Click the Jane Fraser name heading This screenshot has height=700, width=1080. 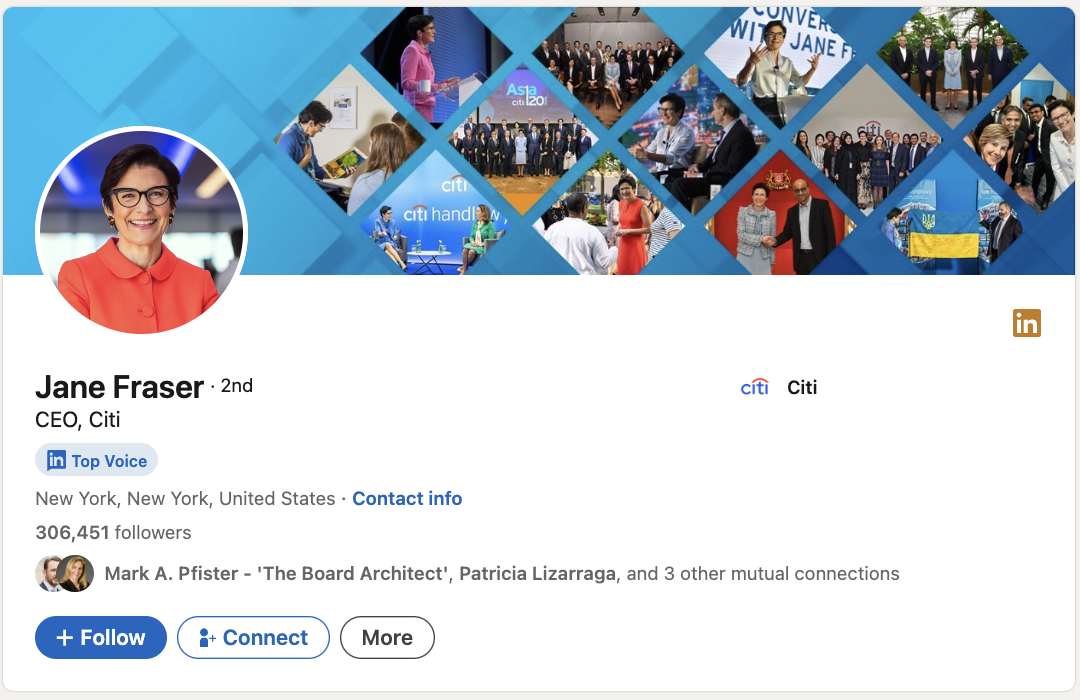119,387
